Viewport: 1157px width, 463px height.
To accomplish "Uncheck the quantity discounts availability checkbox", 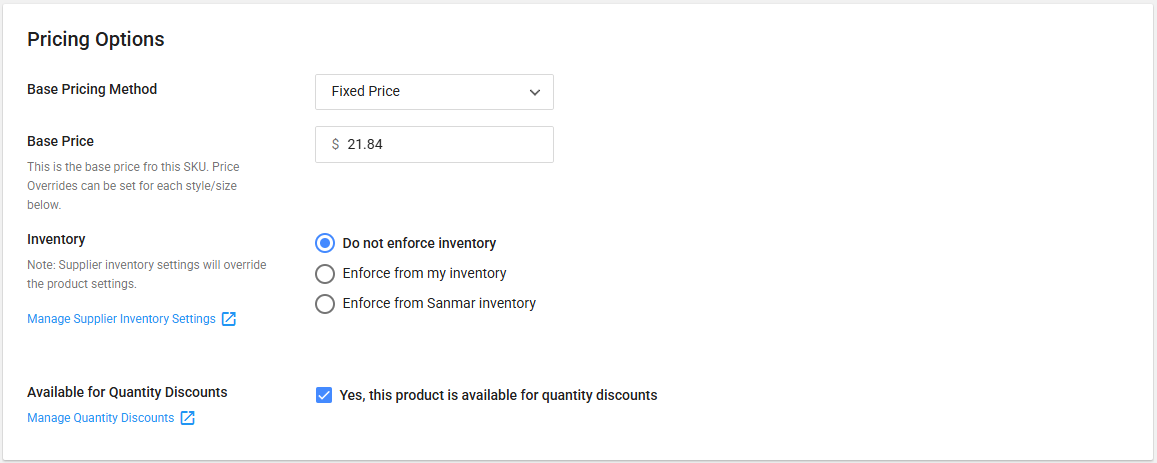I will [x=324, y=395].
